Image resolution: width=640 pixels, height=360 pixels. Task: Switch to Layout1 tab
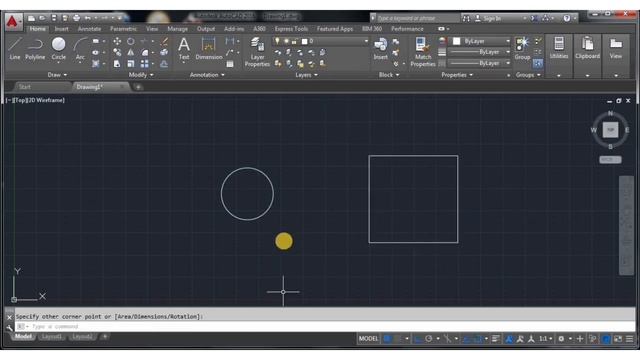tap(51, 337)
